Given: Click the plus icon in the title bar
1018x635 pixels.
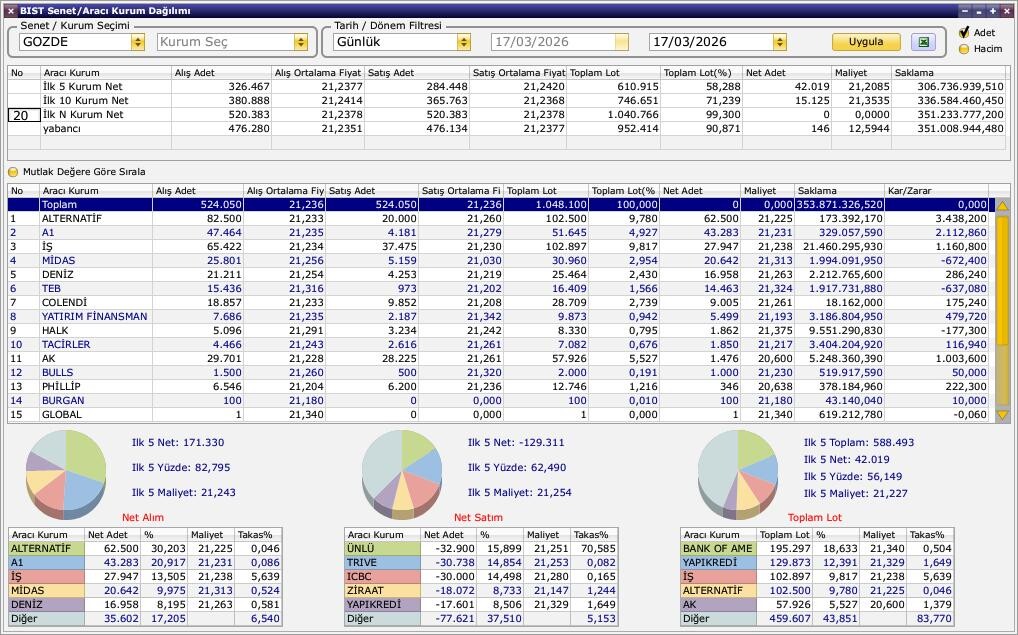Looking at the screenshot, I should point(992,11).
